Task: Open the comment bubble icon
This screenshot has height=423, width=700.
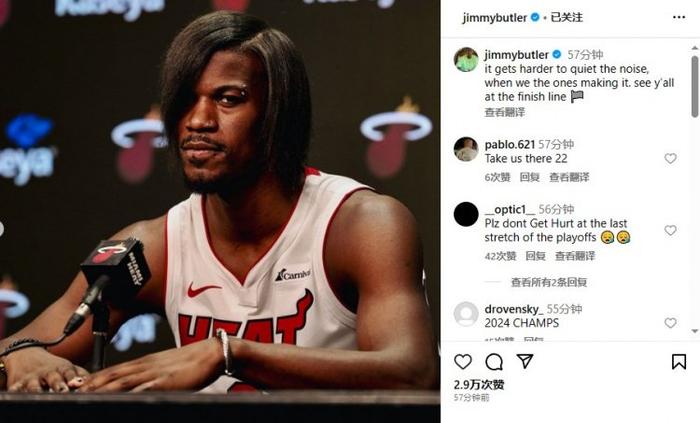Action: coord(494,362)
